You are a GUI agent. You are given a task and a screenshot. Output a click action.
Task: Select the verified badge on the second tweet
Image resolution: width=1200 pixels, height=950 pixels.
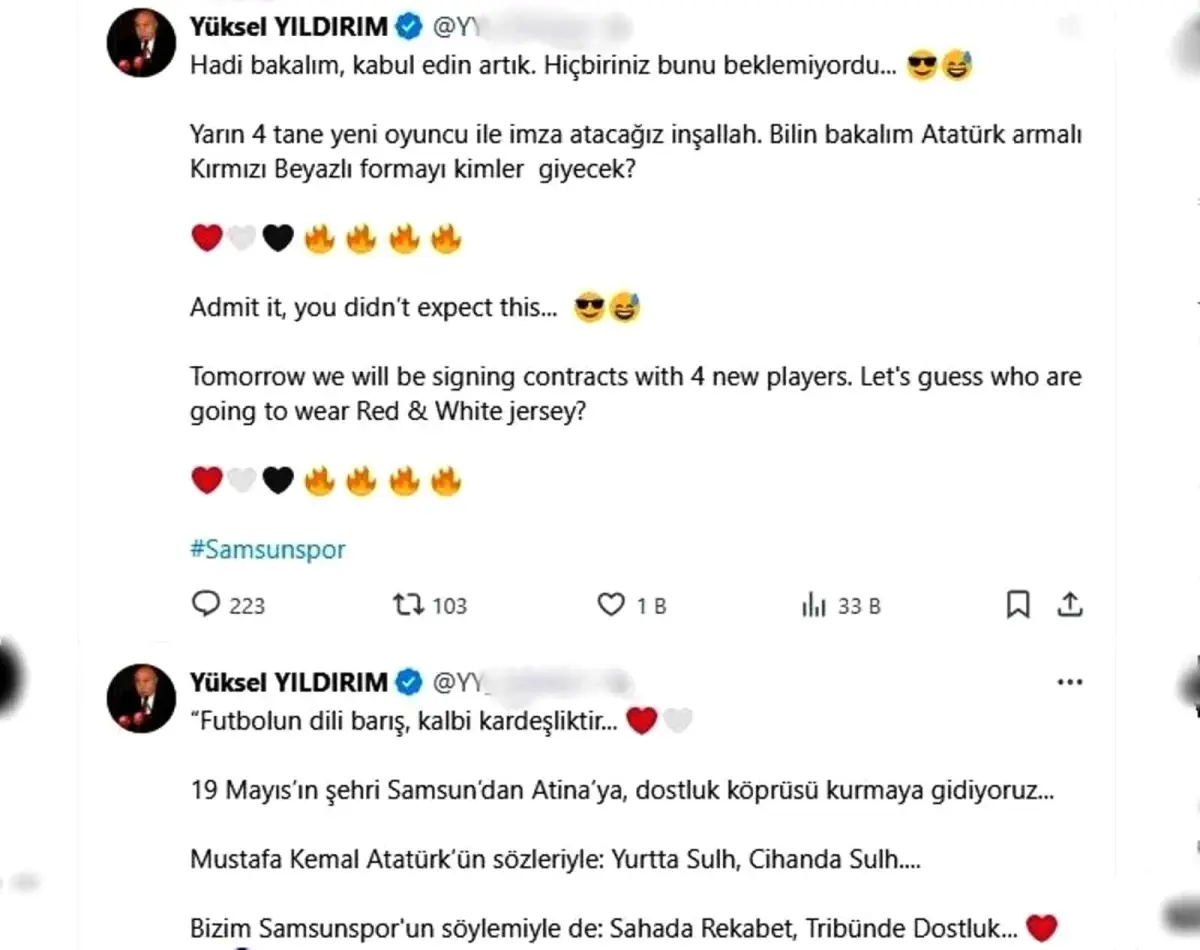pos(408,683)
